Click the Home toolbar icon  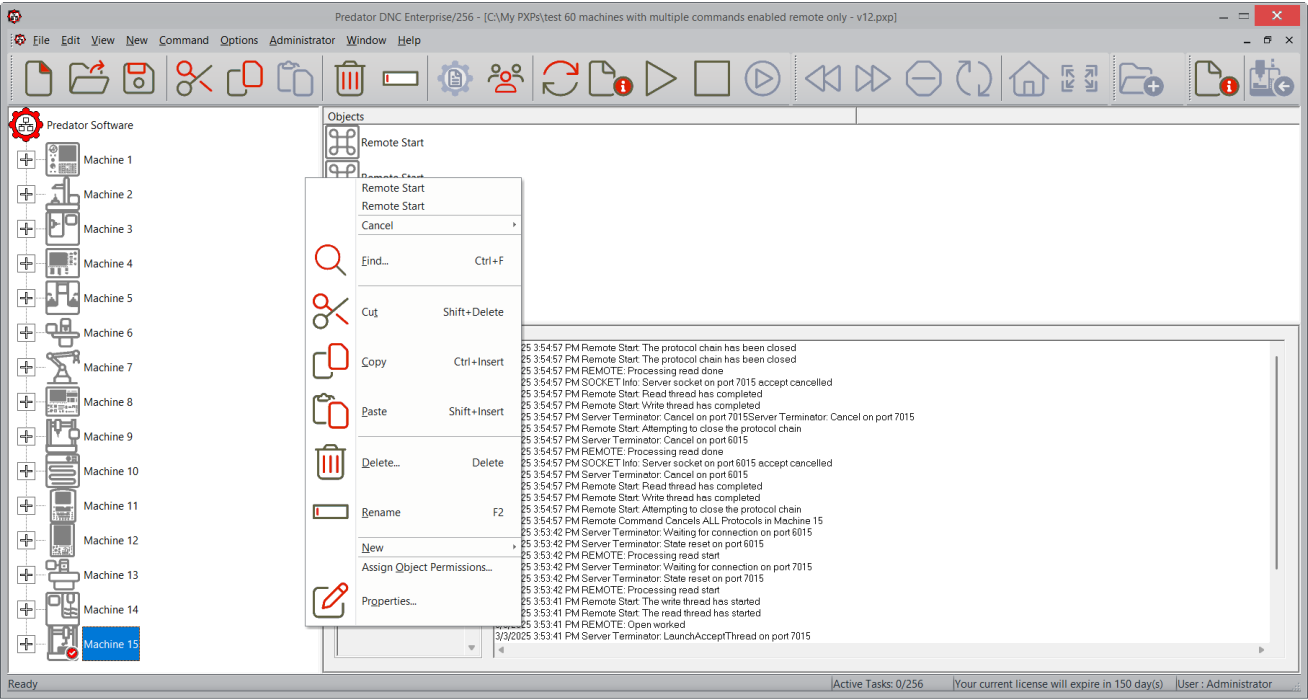click(1028, 78)
